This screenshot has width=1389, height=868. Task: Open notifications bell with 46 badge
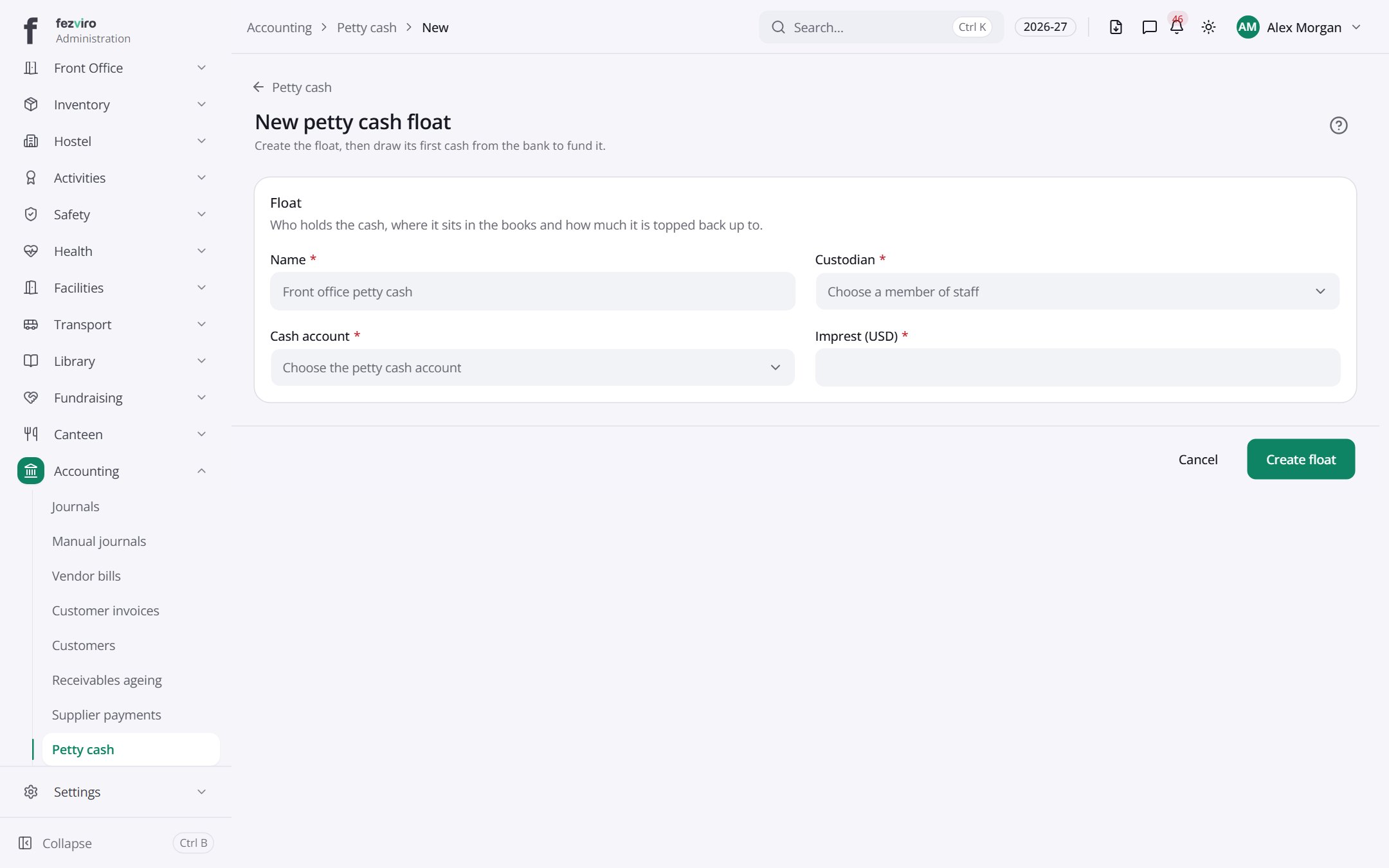coord(1177,26)
